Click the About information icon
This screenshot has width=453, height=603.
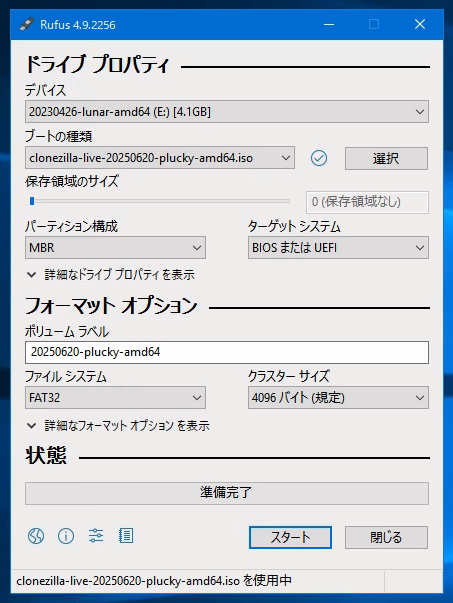(x=66, y=536)
